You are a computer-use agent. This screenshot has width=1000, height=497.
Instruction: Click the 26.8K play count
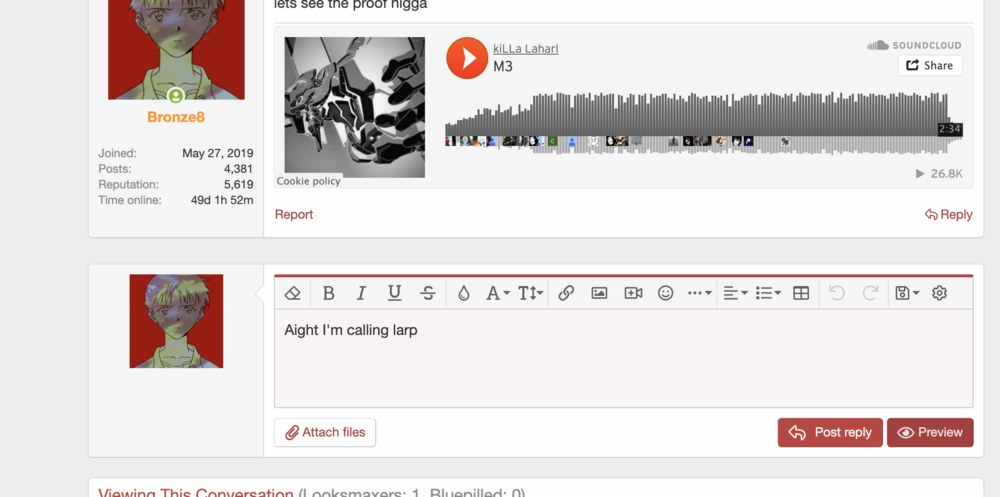pos(939,174)
